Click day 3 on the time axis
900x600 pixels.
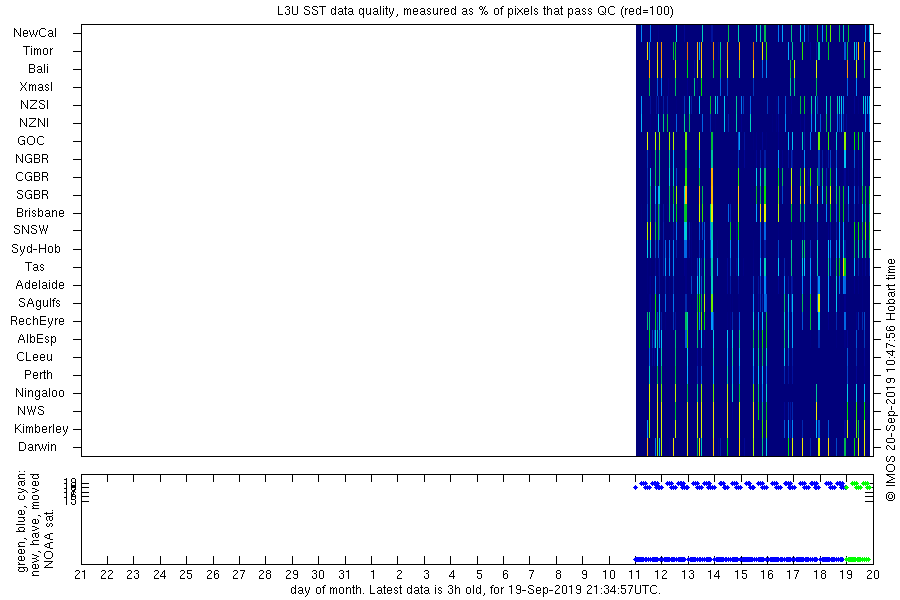[x=426, y=575]
